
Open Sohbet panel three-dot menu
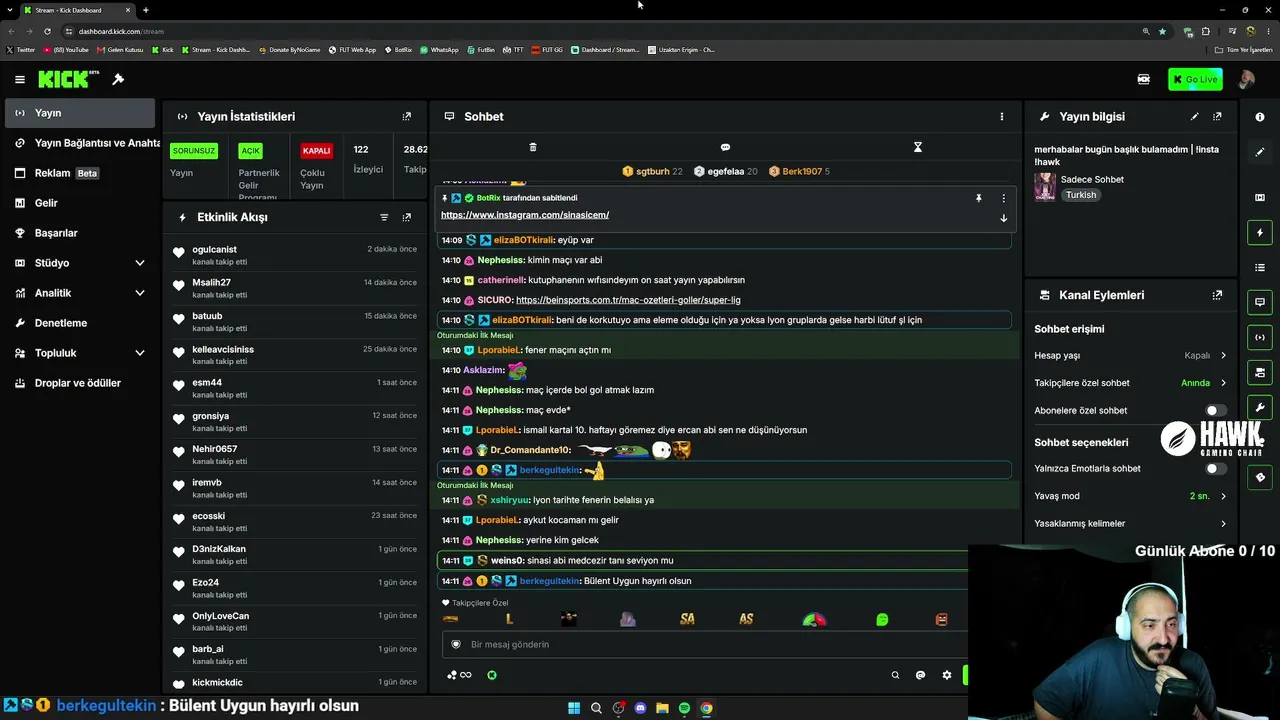tap(1002, 117)
